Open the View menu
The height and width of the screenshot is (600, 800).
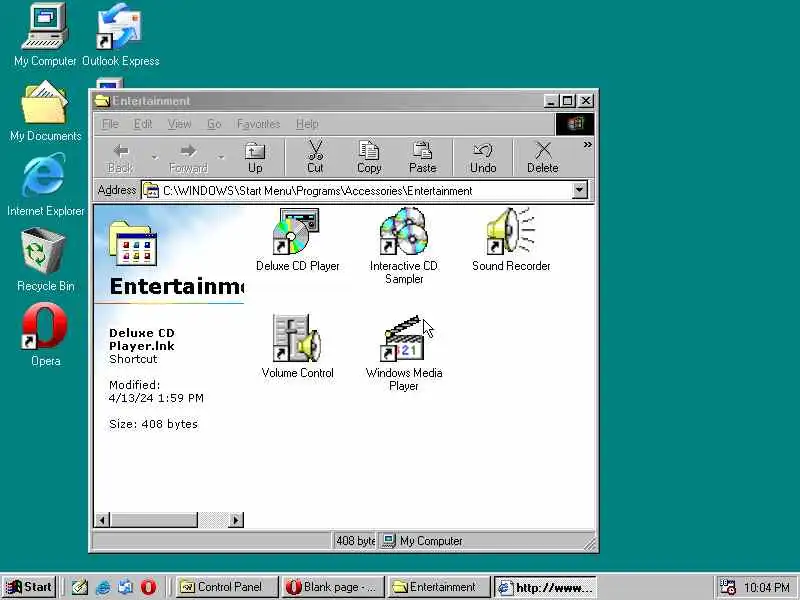(x=180, y=124)
